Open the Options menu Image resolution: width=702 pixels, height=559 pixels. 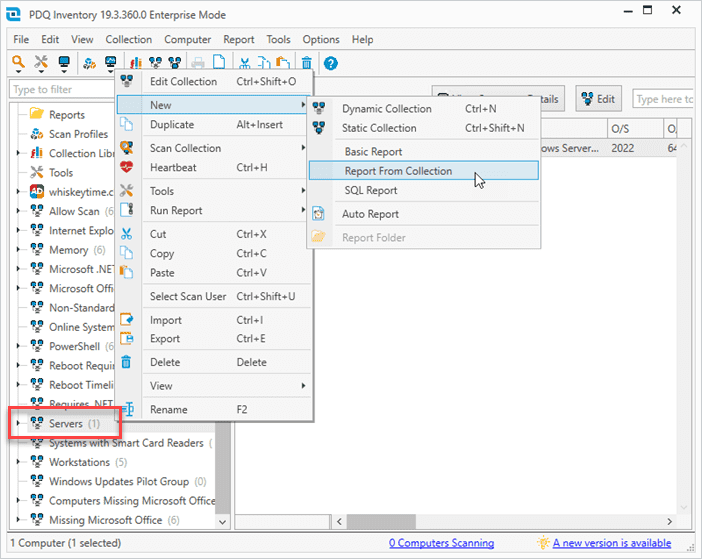tap(321, 39)
